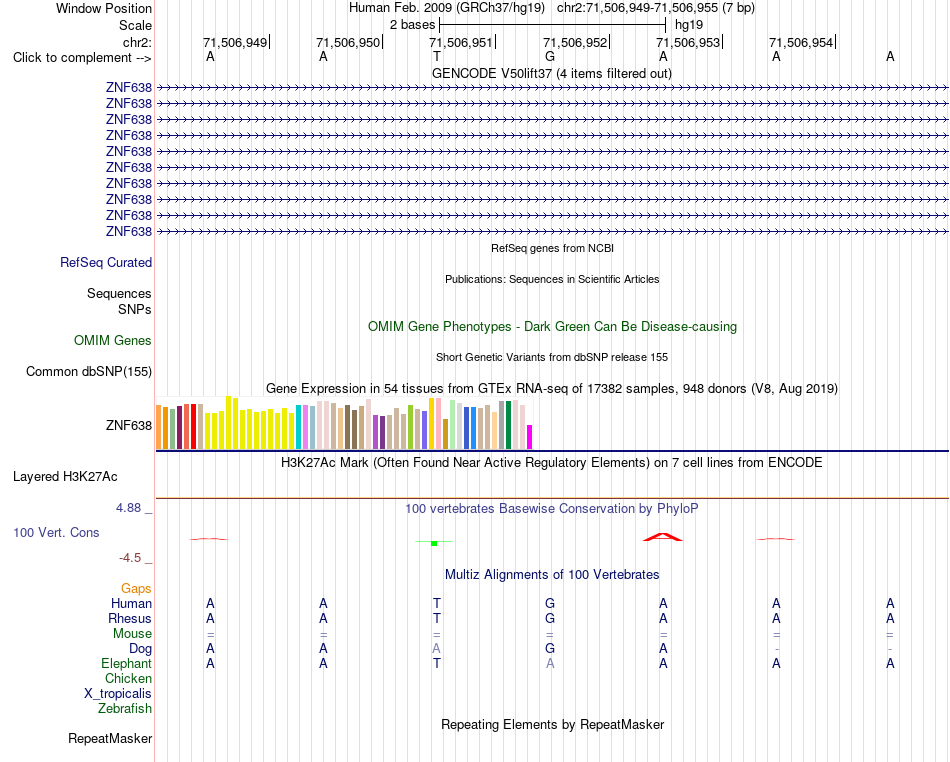Click the Layered H3K27Ac track label
The width and height of the screenshot is (950, 762).
pyautogui.click(x=65, y=477)
